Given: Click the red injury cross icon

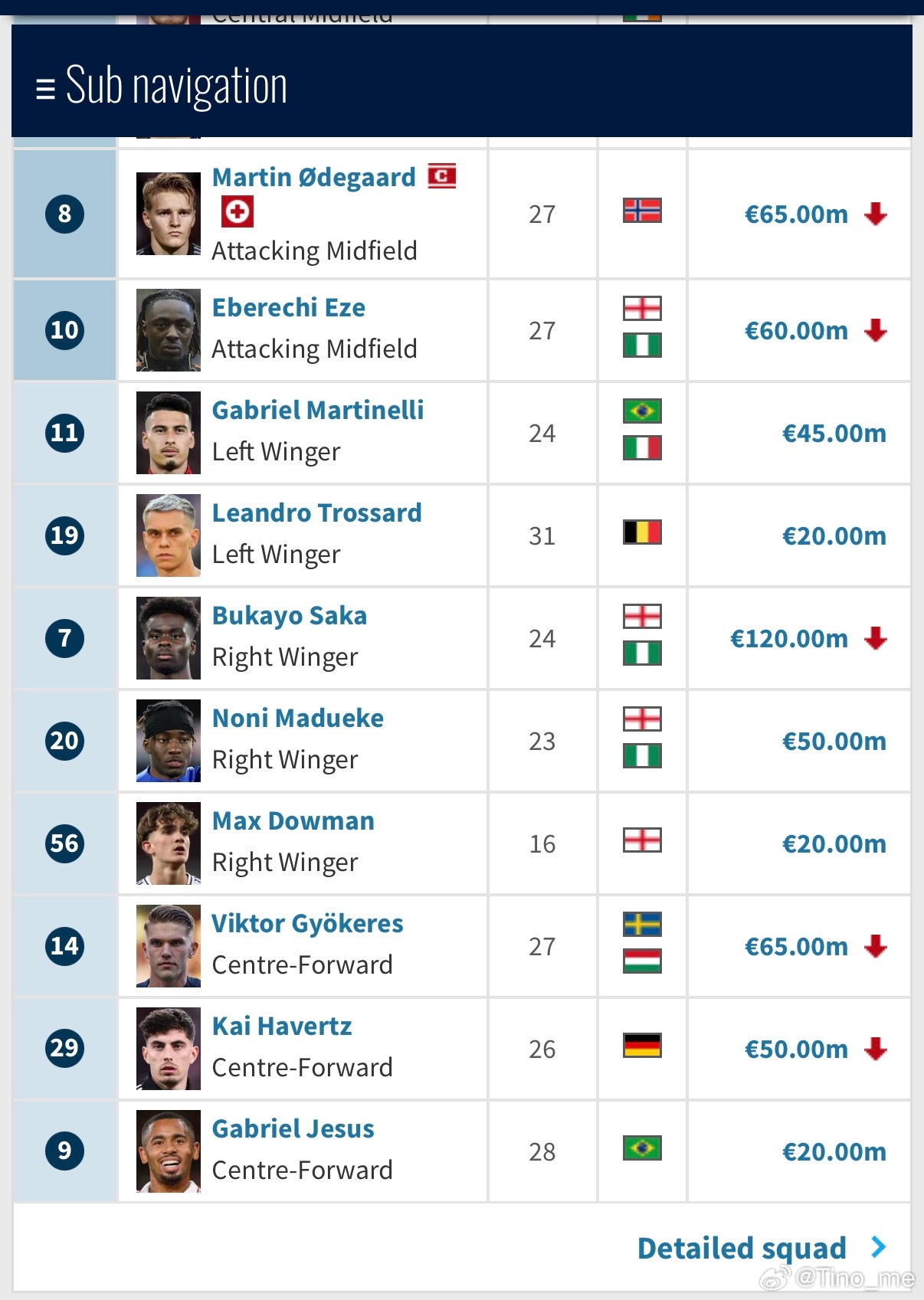Looking at the screenshot, I should (237, 211).
